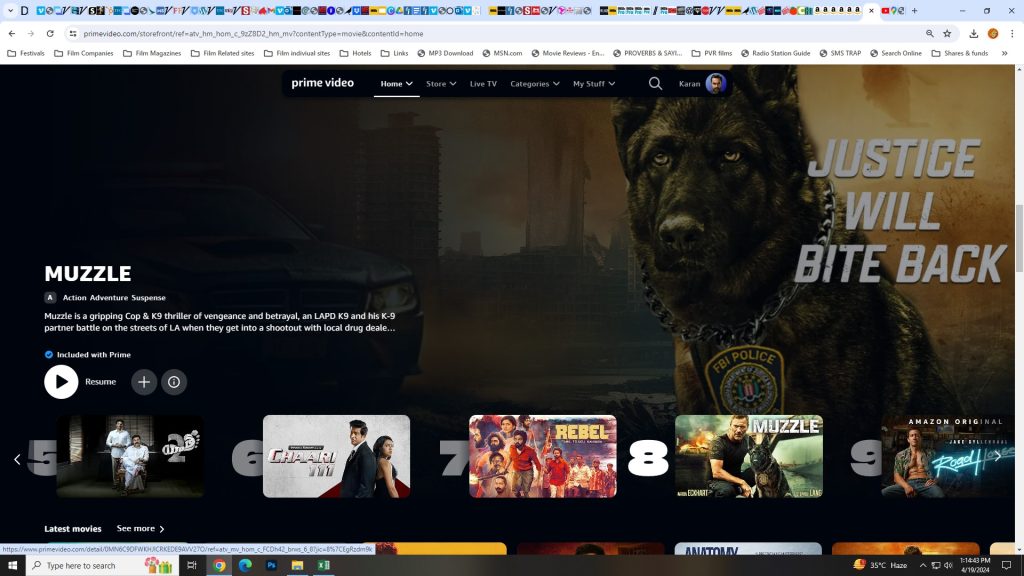The image size is (1024, 576).
Task: Click the browser address bar URL
Action: click(253, 33)
